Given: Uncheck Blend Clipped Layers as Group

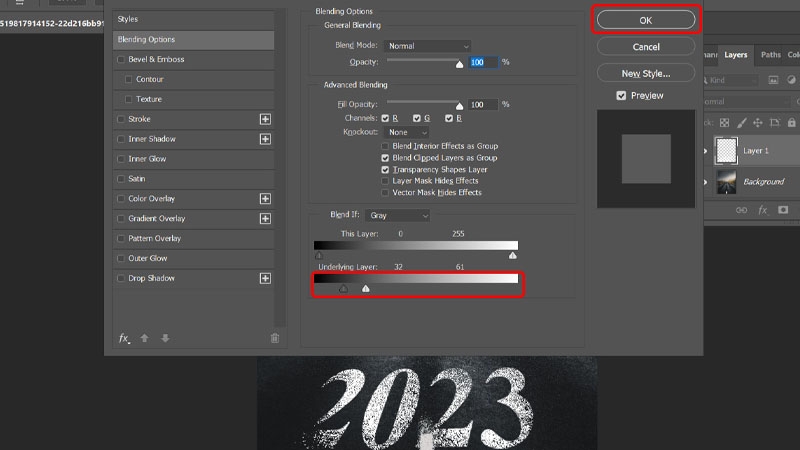Looking at the screenshot, I should click(385, 158).
